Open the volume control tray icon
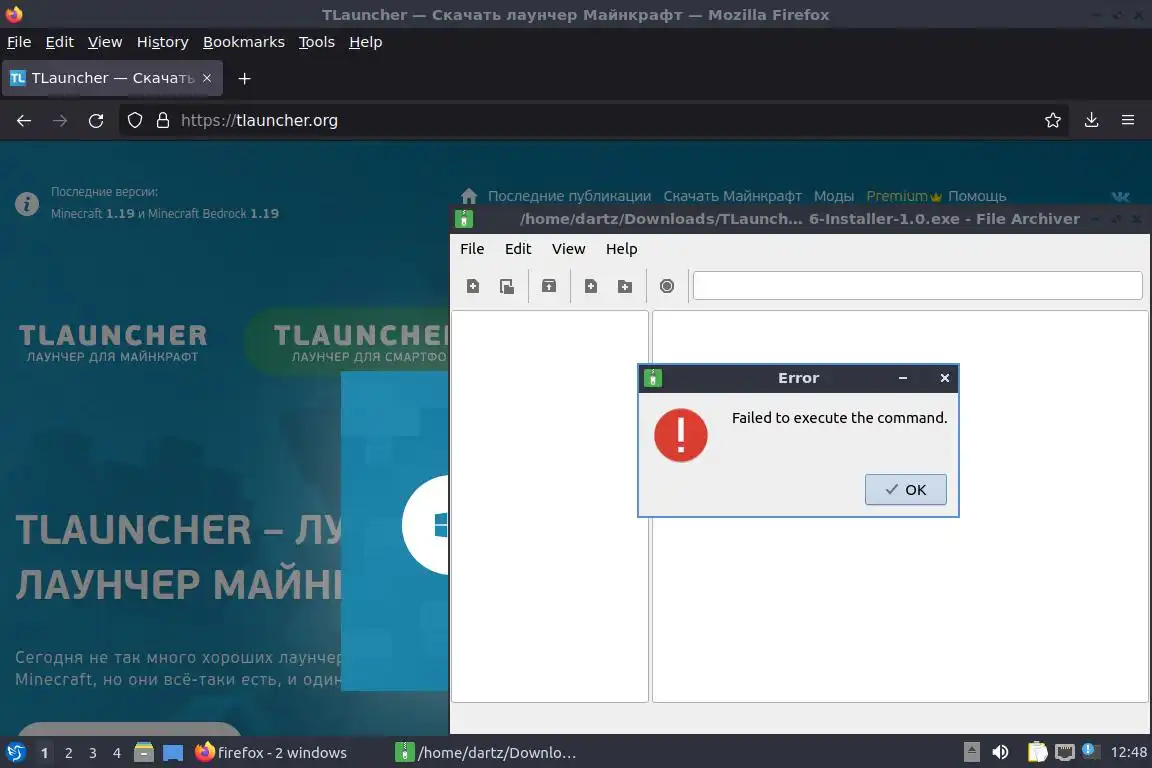 pos(1000,752)
